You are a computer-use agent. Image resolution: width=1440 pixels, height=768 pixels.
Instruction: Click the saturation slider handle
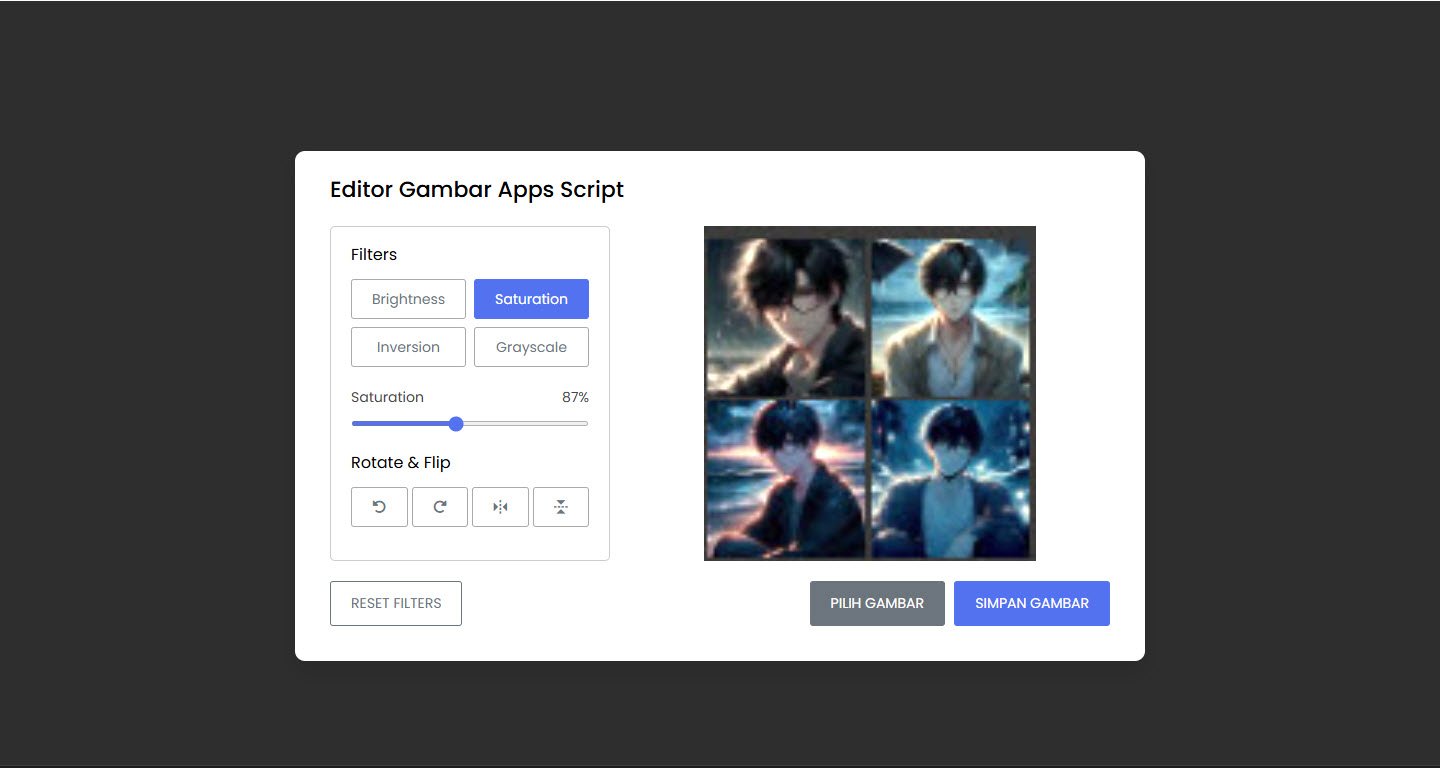[456, 424]
